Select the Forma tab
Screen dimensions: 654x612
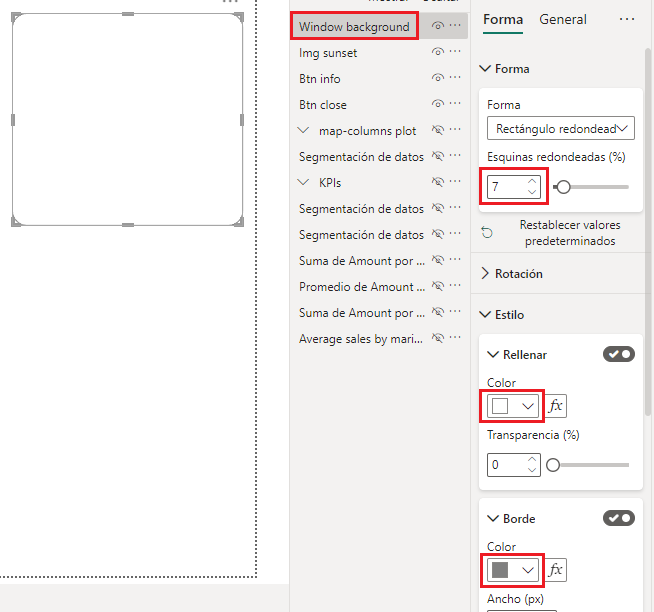503,19
